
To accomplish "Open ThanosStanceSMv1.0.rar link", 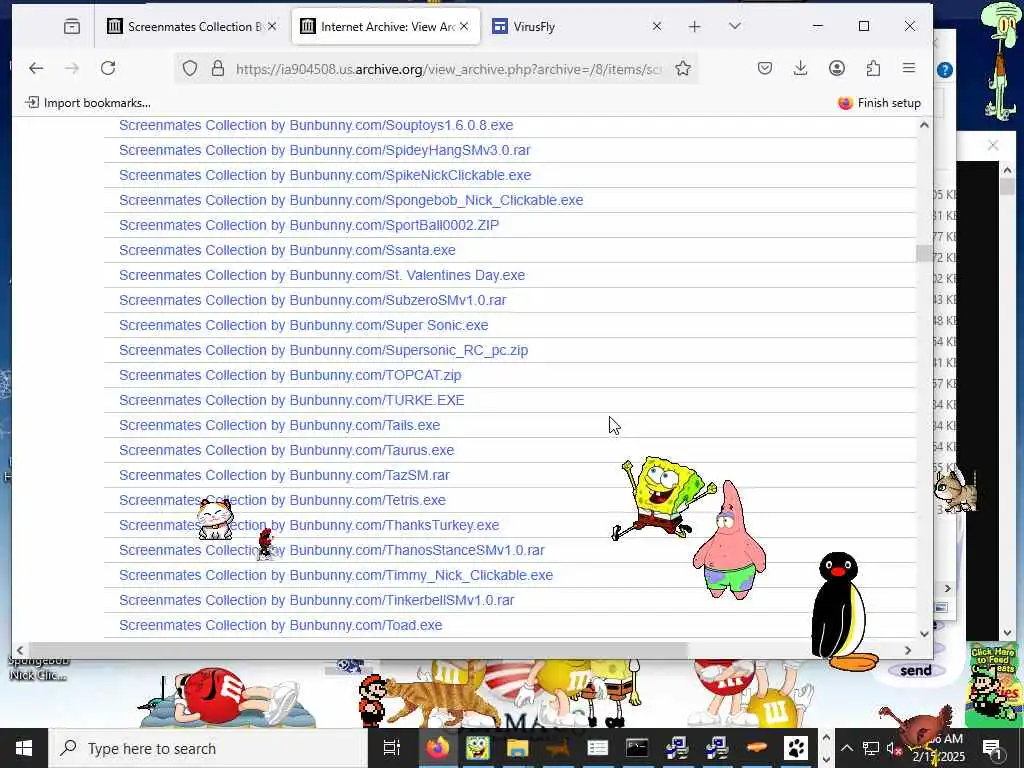I will click(331, 551).
